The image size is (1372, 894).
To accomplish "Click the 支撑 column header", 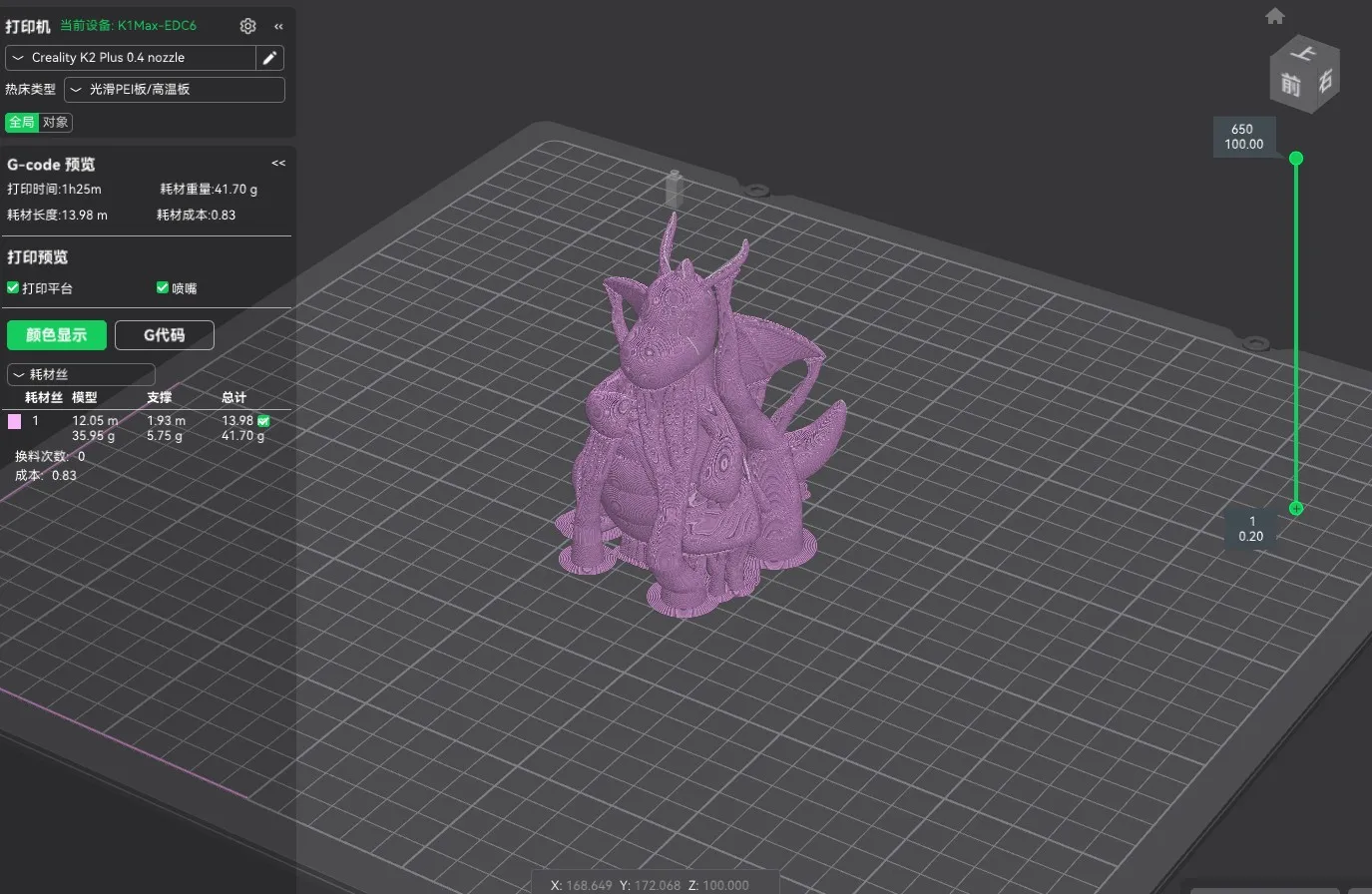I will (x=160, y=397).
